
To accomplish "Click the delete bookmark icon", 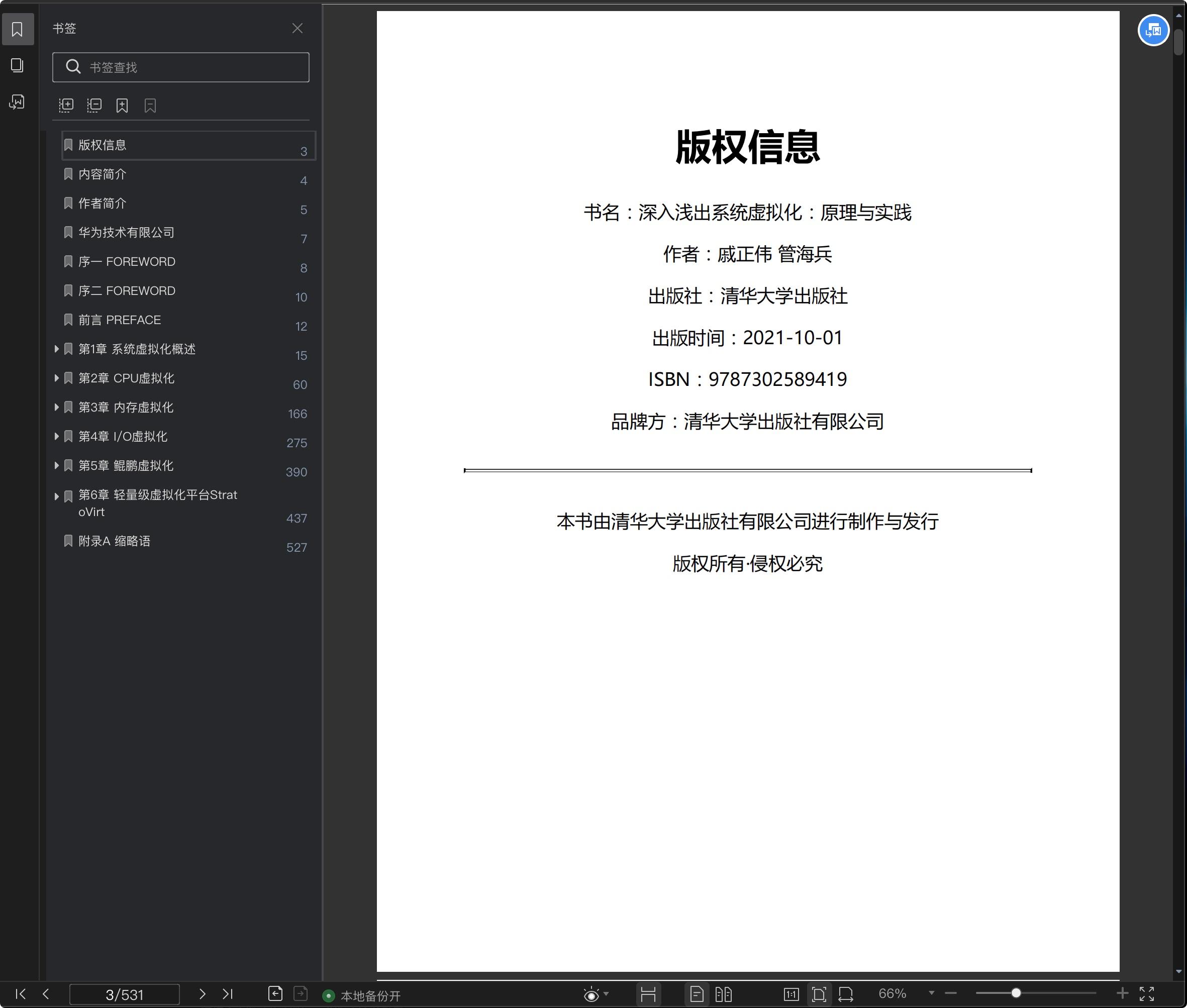I will tap(150, 105).
